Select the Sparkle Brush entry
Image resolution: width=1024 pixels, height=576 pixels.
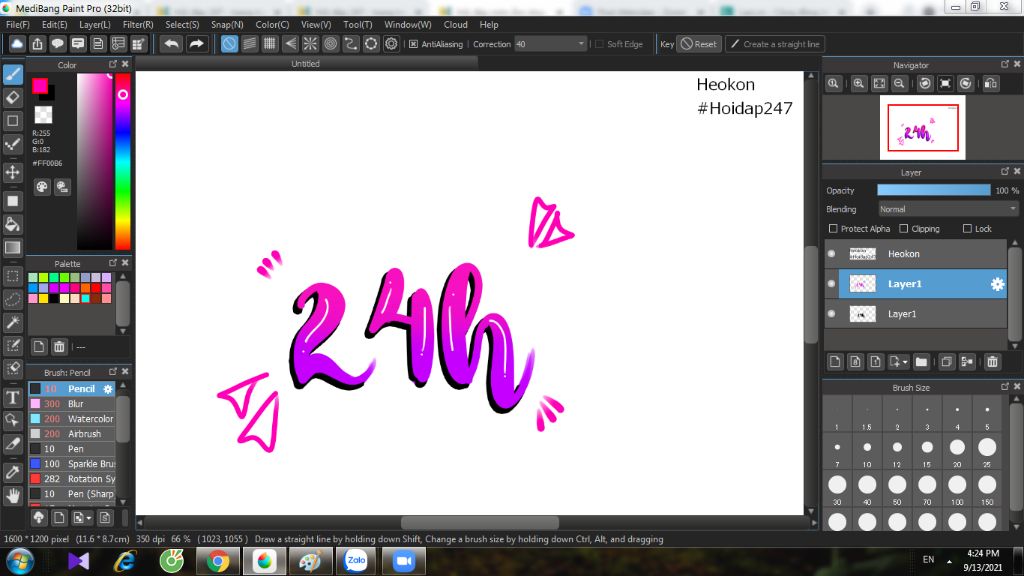(72, 464)
